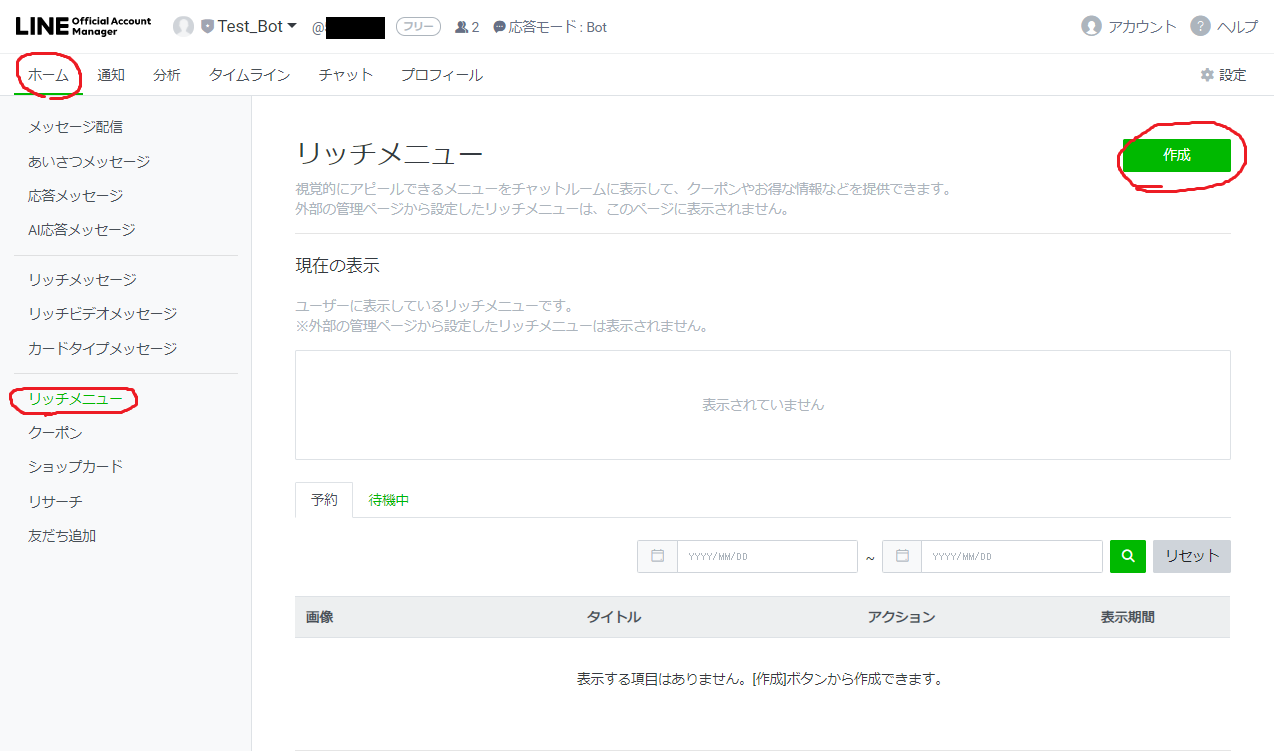The image size is (1274, 751).
Task: Switch to the 分析 section
Action: [166, 74]
